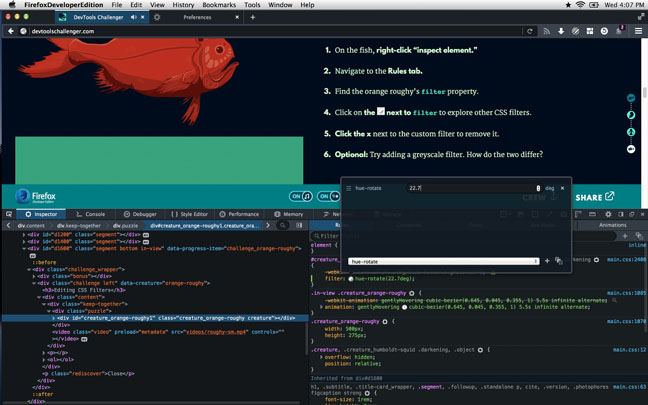This screenshot has height=405, width=648.
Task: Click div.keep-together in the breadcrumb
Action: click(x=79, y=226)
